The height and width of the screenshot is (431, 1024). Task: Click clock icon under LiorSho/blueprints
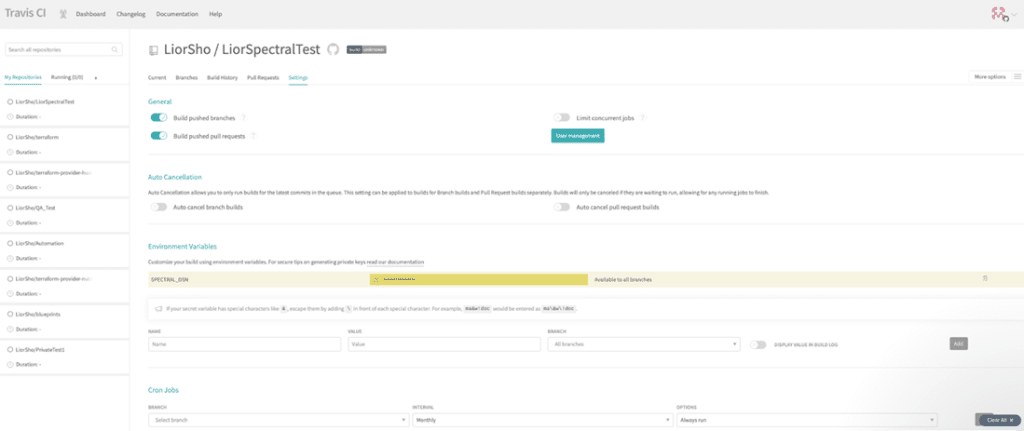[10, 329]
